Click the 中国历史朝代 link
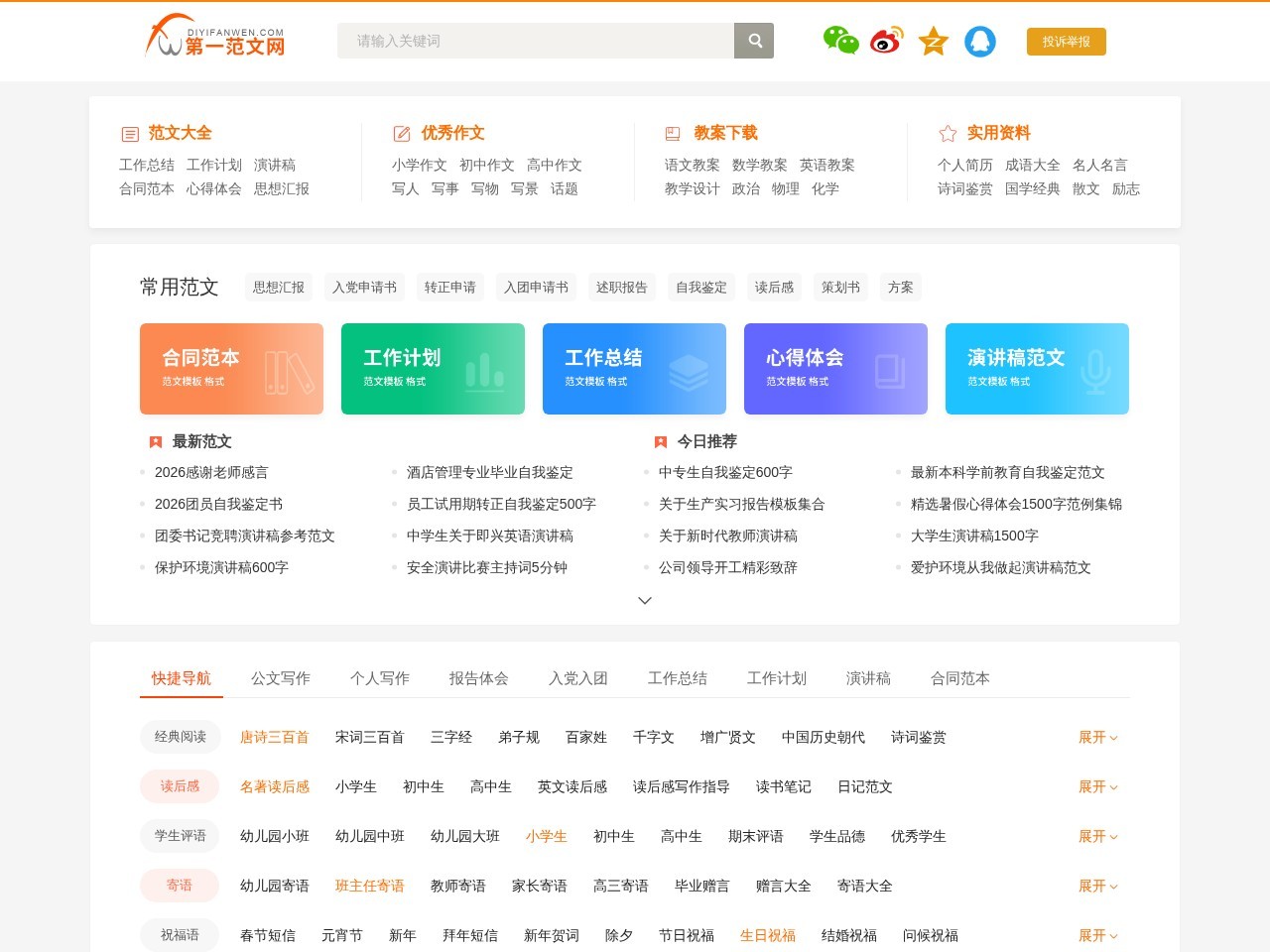This screenshot has width=1270, height=952. 824,738
